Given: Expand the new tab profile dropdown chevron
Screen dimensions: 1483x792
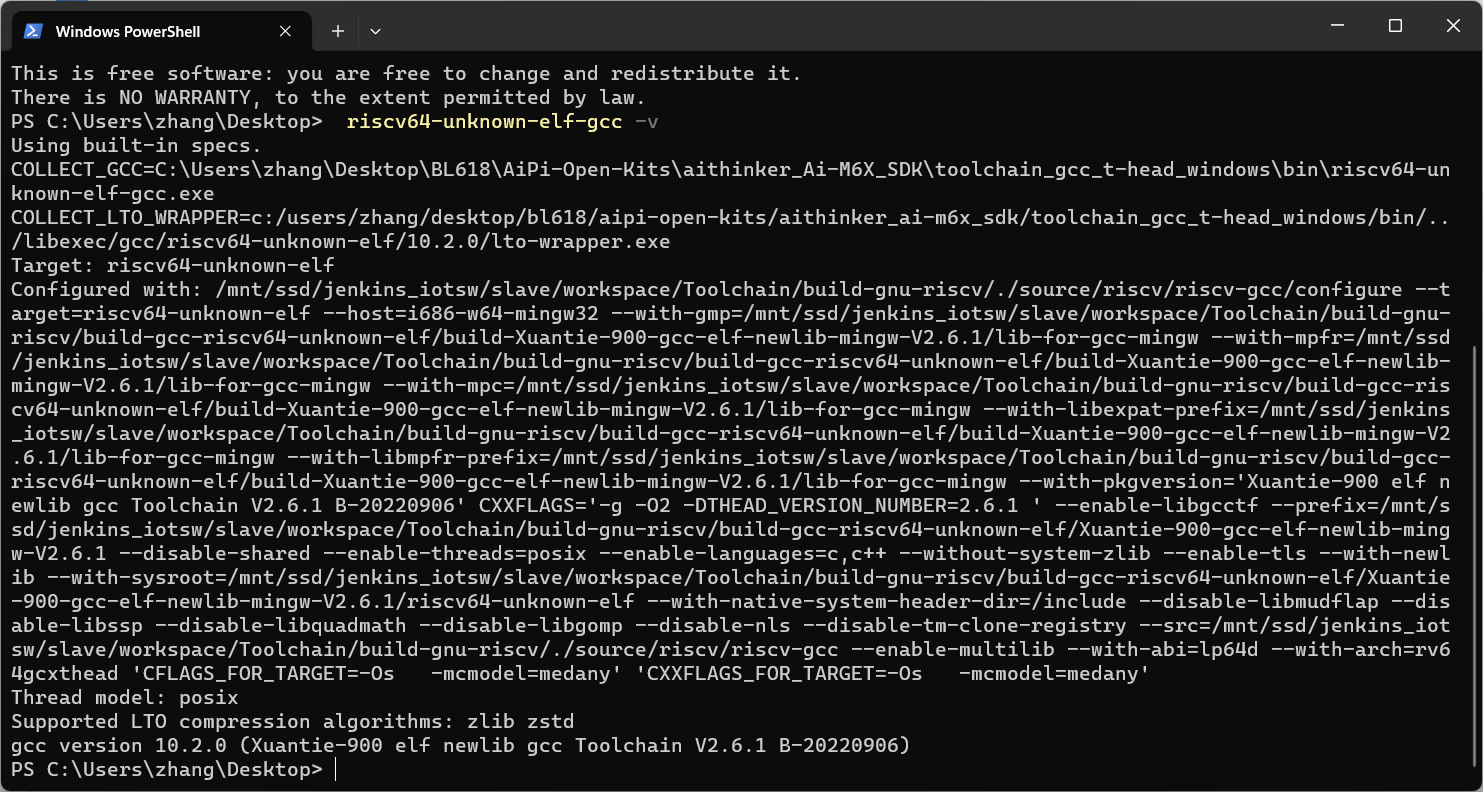Looking at the screenshot, I should [x=375, y=31].
